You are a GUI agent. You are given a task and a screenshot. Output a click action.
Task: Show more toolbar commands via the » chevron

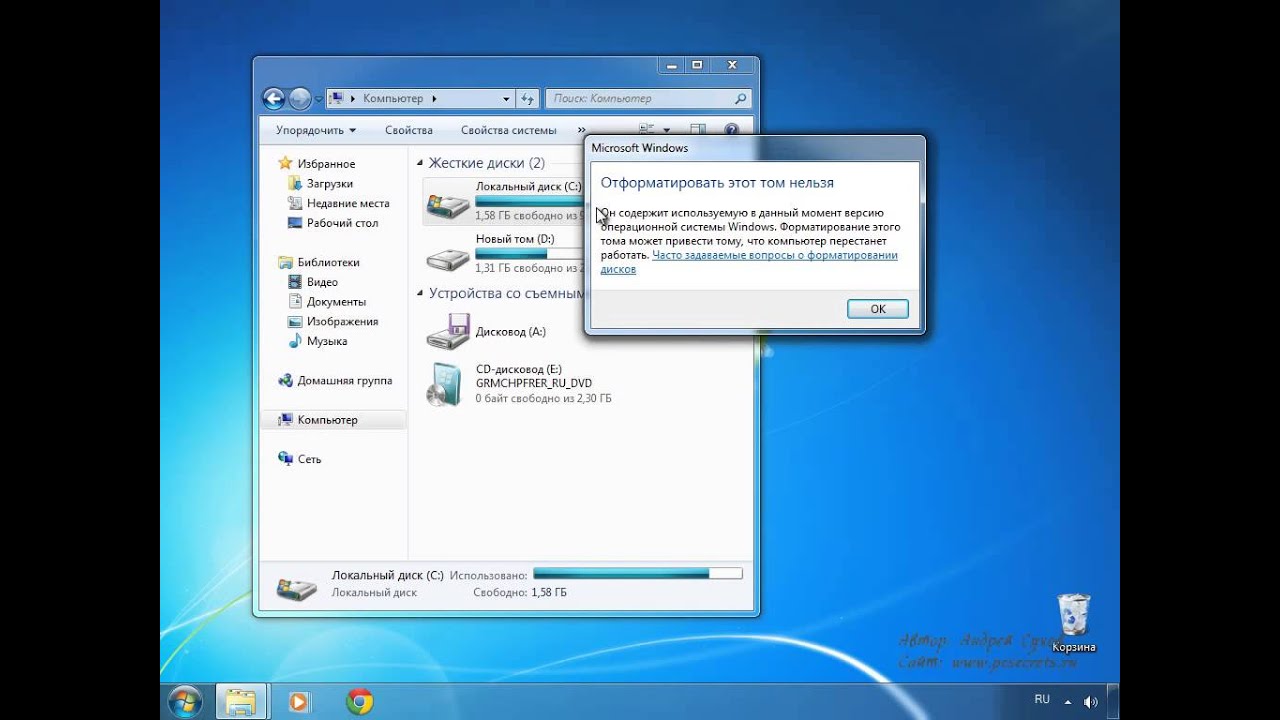(x=581, y=130)
